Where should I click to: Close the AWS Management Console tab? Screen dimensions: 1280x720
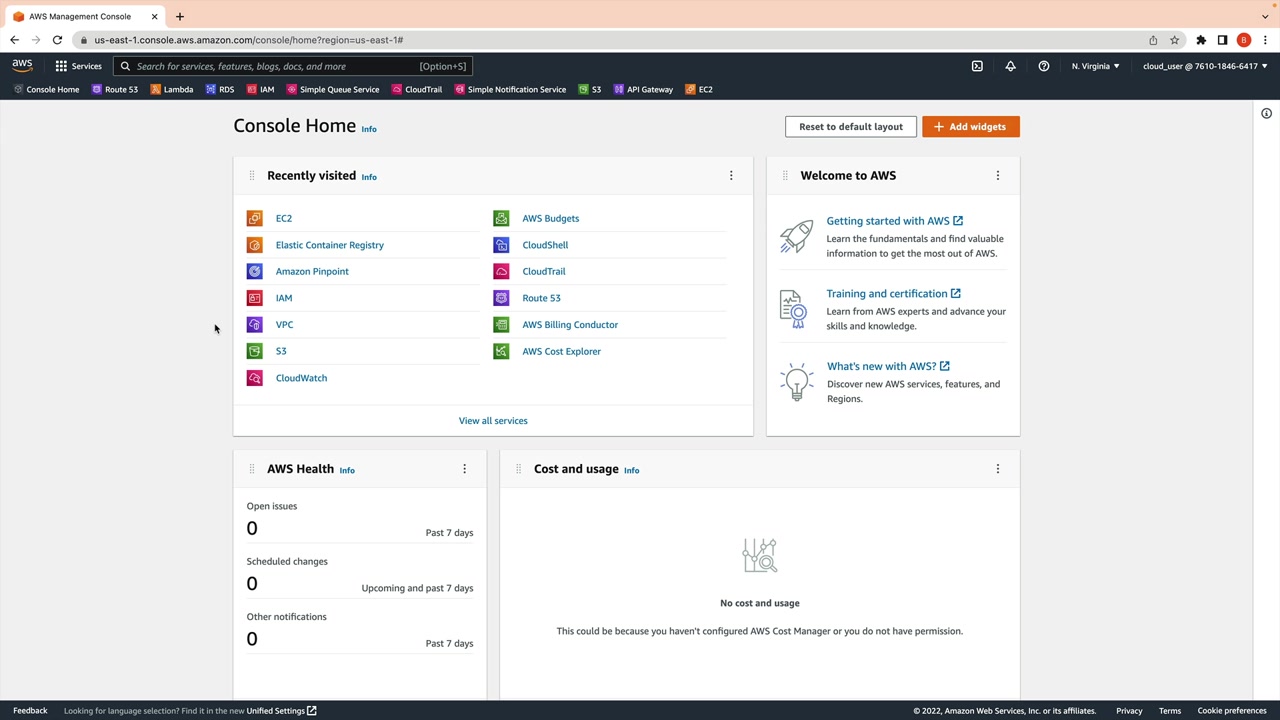coord(154,16)
